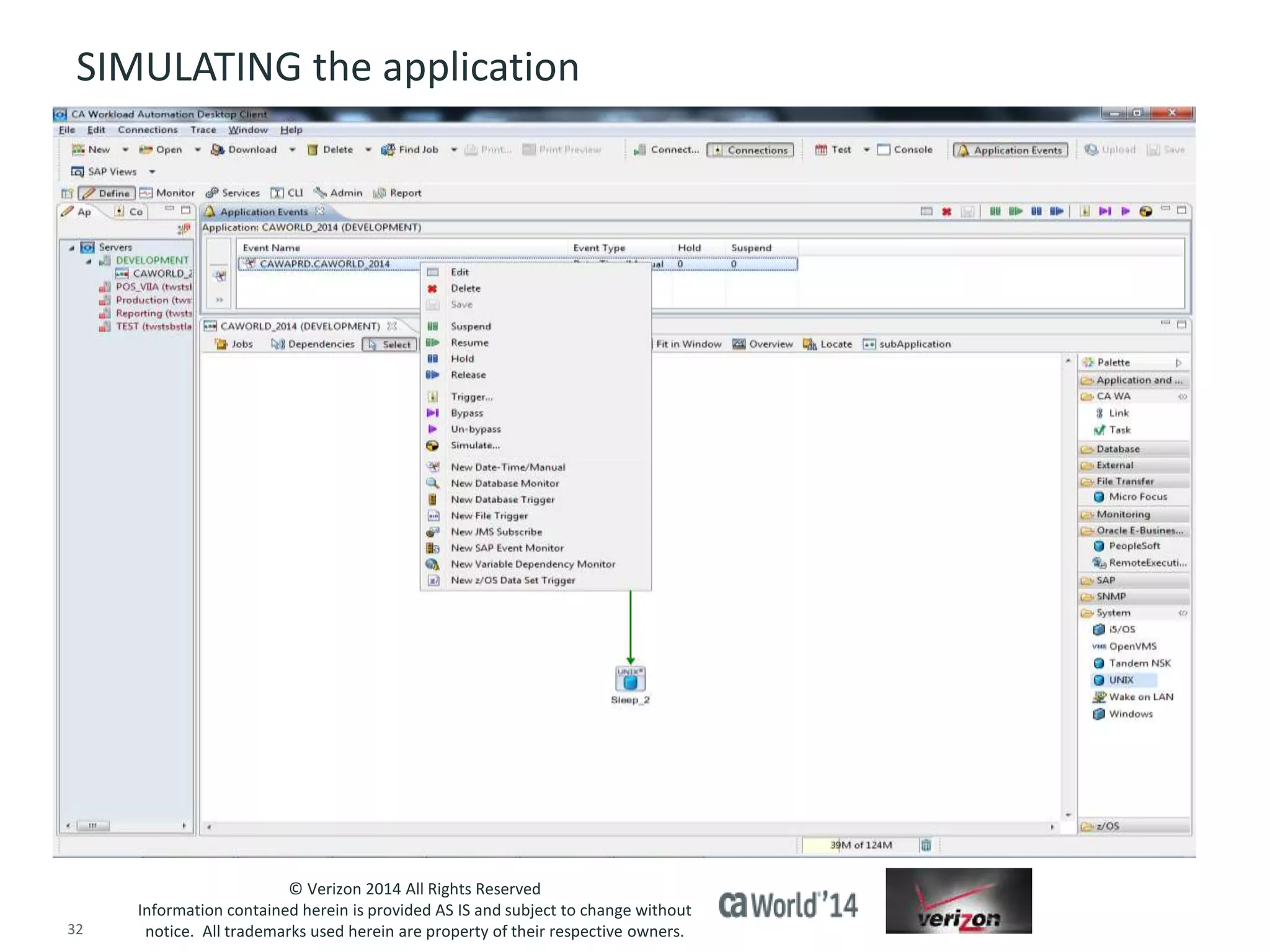Click the purple un-bypass icon in events toolbar
Screen dimensions: 1270x952
[1126, 211]
